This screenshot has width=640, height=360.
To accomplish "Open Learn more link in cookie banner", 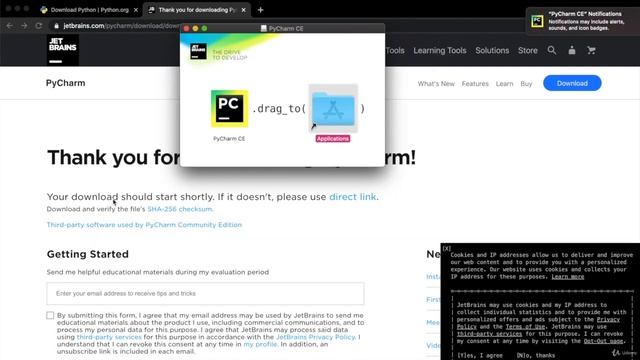I will tap(567, 277).
